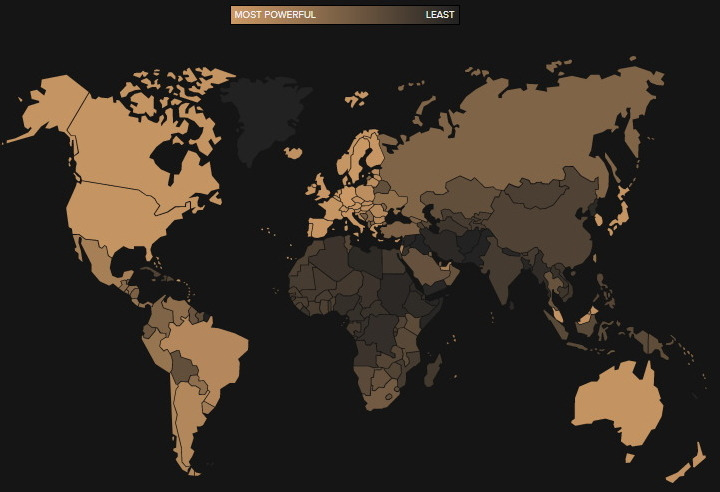Select Turkey on the map
720x492 pixels.
[x=399, y=228]
